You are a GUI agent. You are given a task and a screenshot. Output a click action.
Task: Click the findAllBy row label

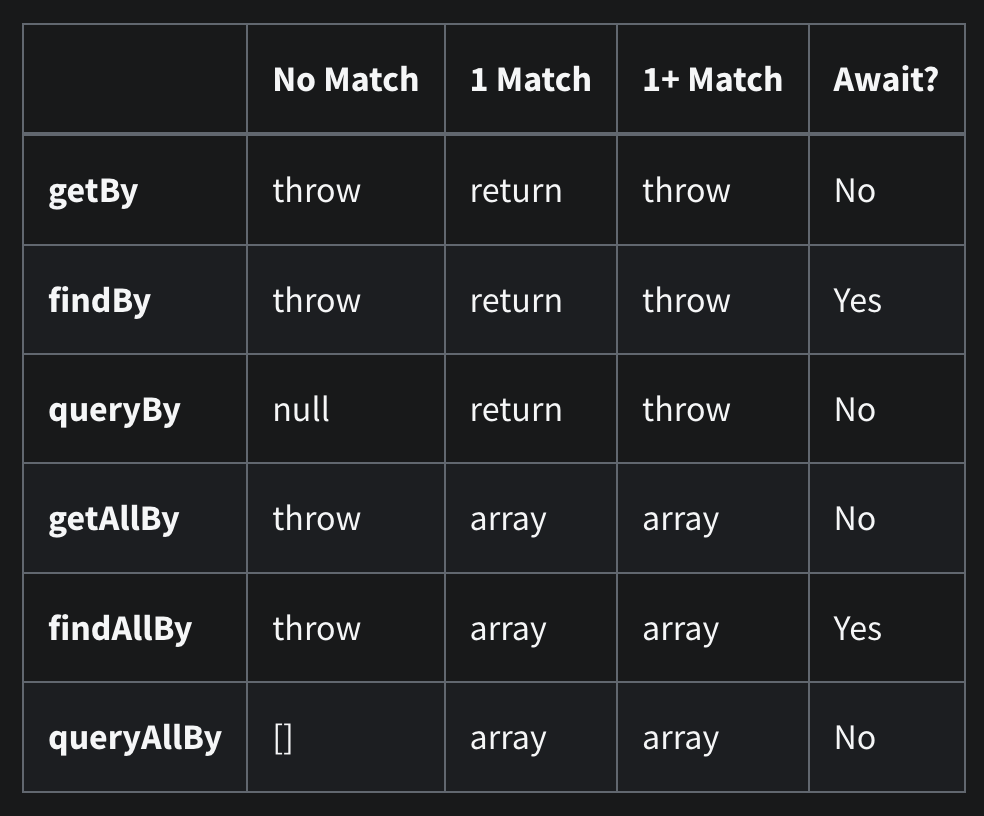click(x=120, y=629)
